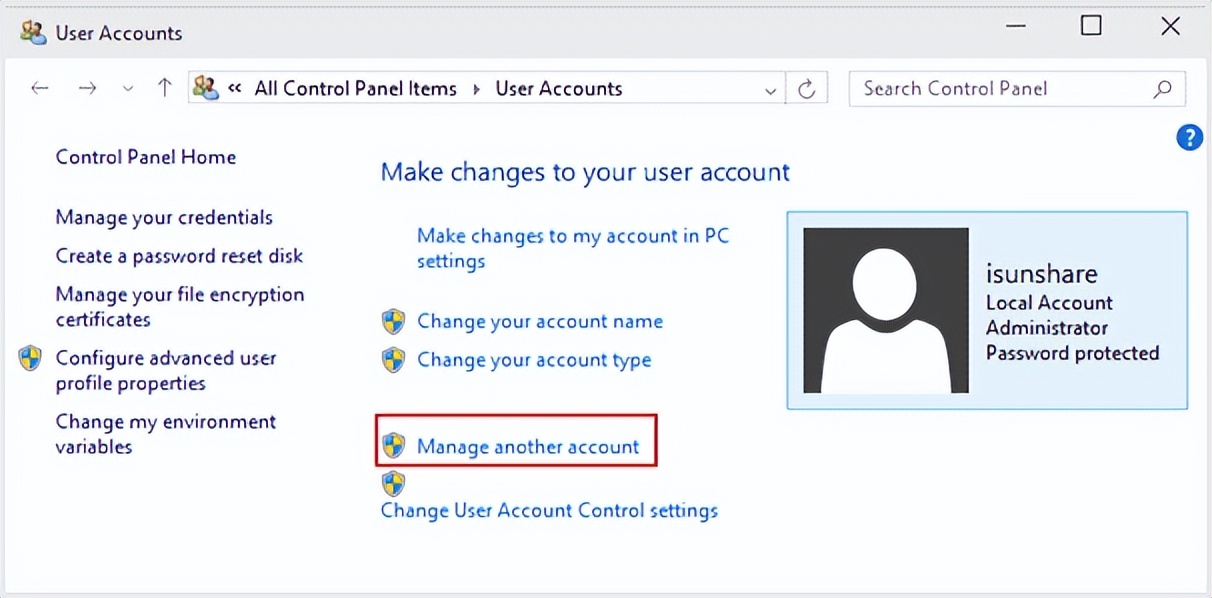This screenshot has height=598, width=1212.
Task: Click the blue Help question mark icon
Action: [1189, 138]
